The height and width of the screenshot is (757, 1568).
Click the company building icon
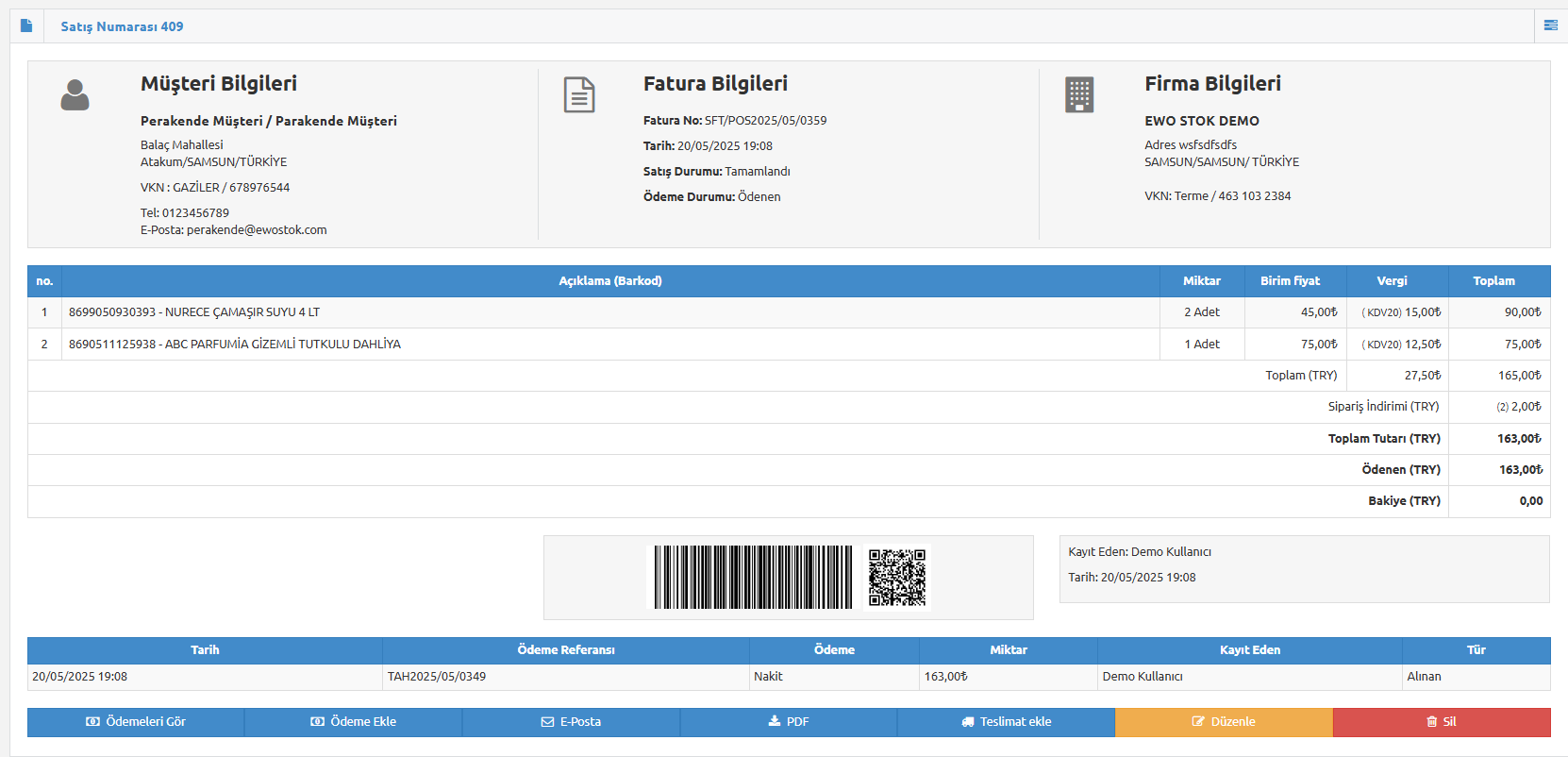coord(1079,95)
